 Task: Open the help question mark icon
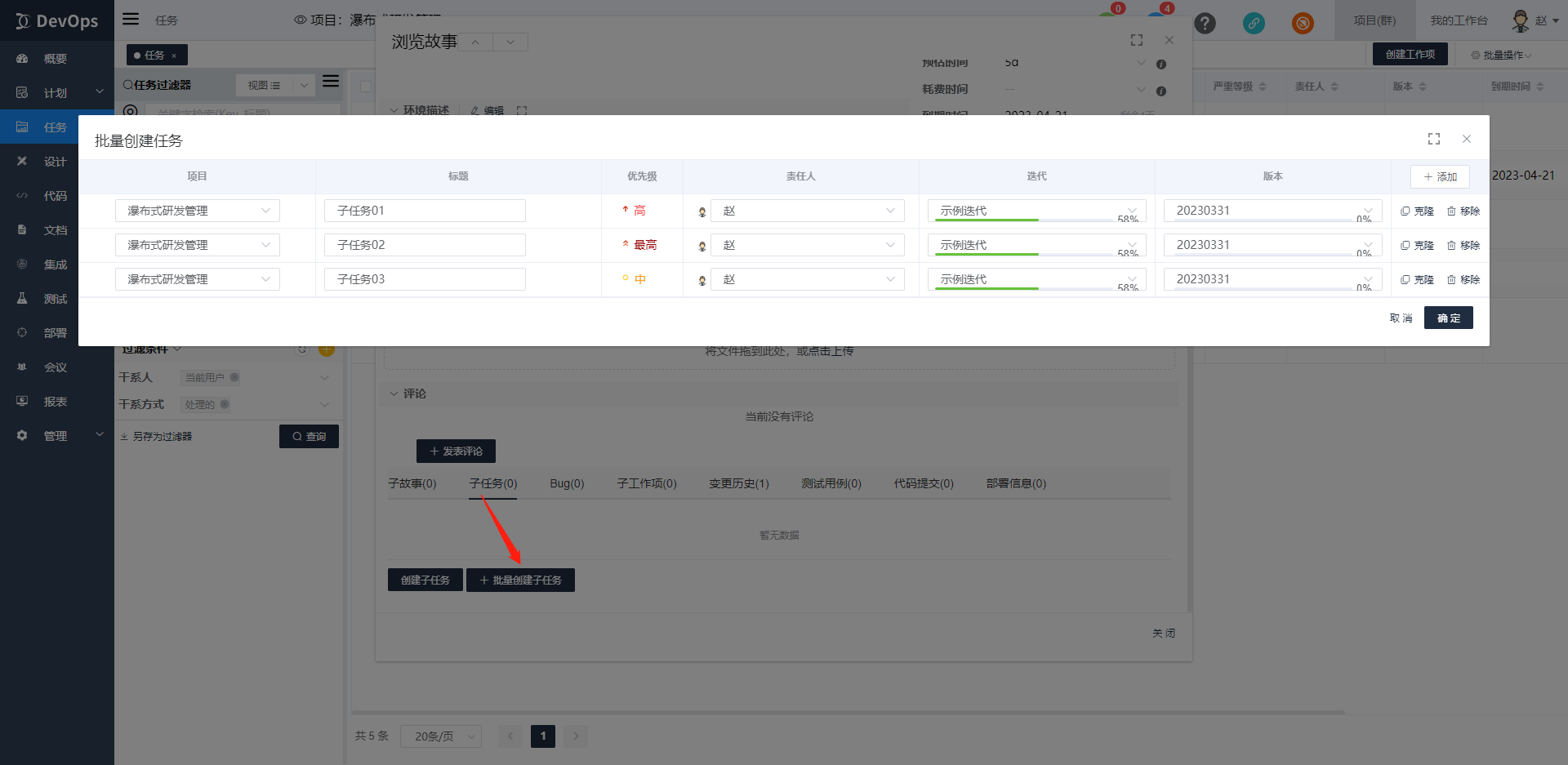tap(1205, 23)
